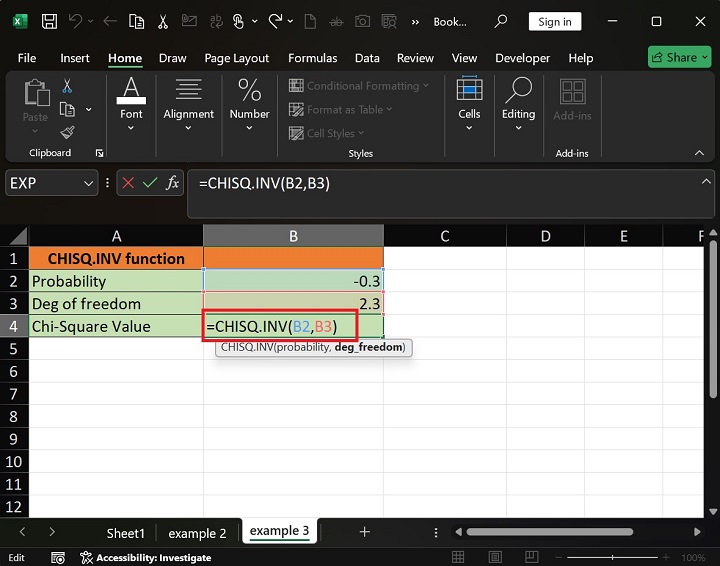Viewport: 720px width, 566px height.
Task: Confirm formula with the Enter checkmark
Action: pos(150,183)
